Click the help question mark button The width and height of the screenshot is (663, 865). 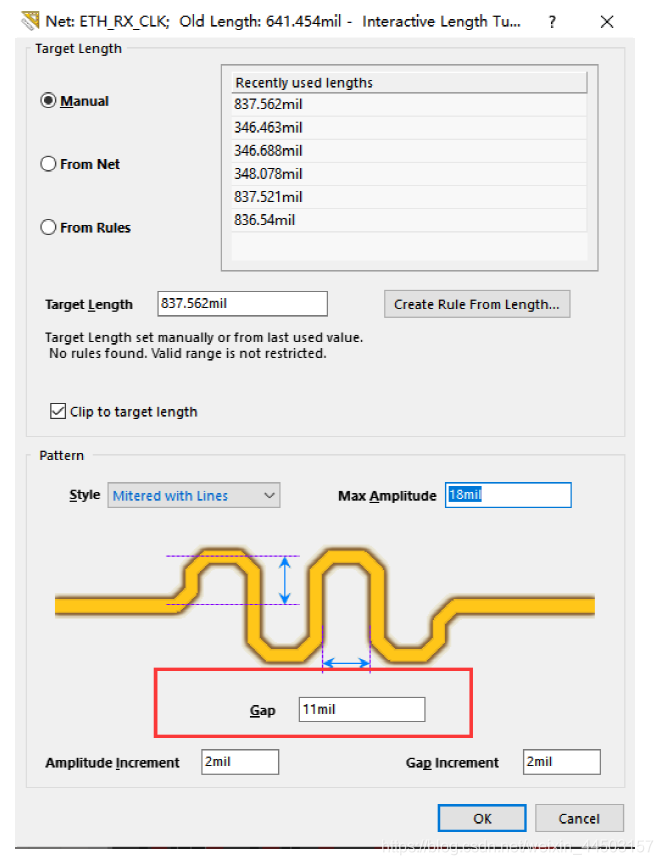point(552,21)
